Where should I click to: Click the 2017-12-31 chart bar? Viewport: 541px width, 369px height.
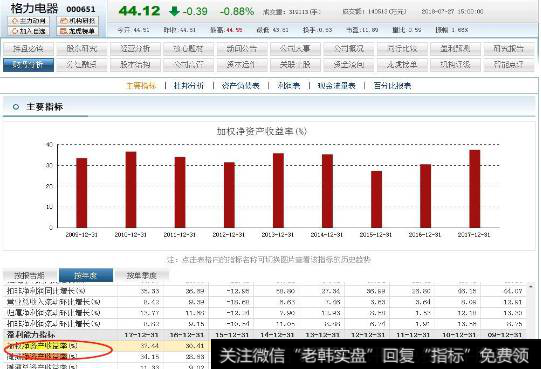(475, 189)
